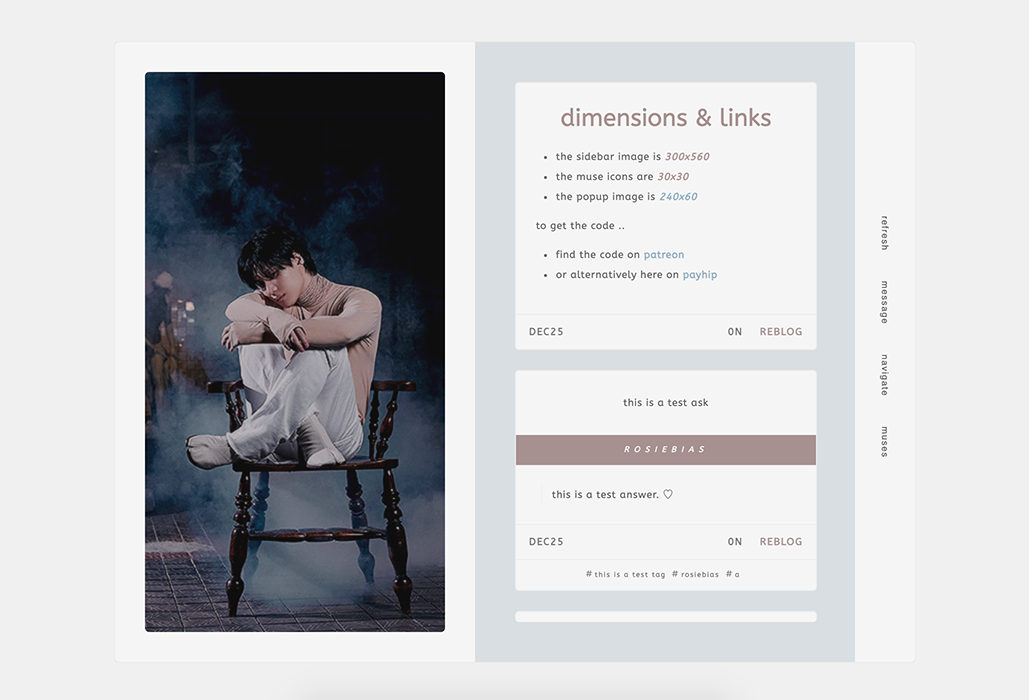Click the 240x60 popup image dimension link
The height and width of the screenshot is (700, 1029).
678,196
